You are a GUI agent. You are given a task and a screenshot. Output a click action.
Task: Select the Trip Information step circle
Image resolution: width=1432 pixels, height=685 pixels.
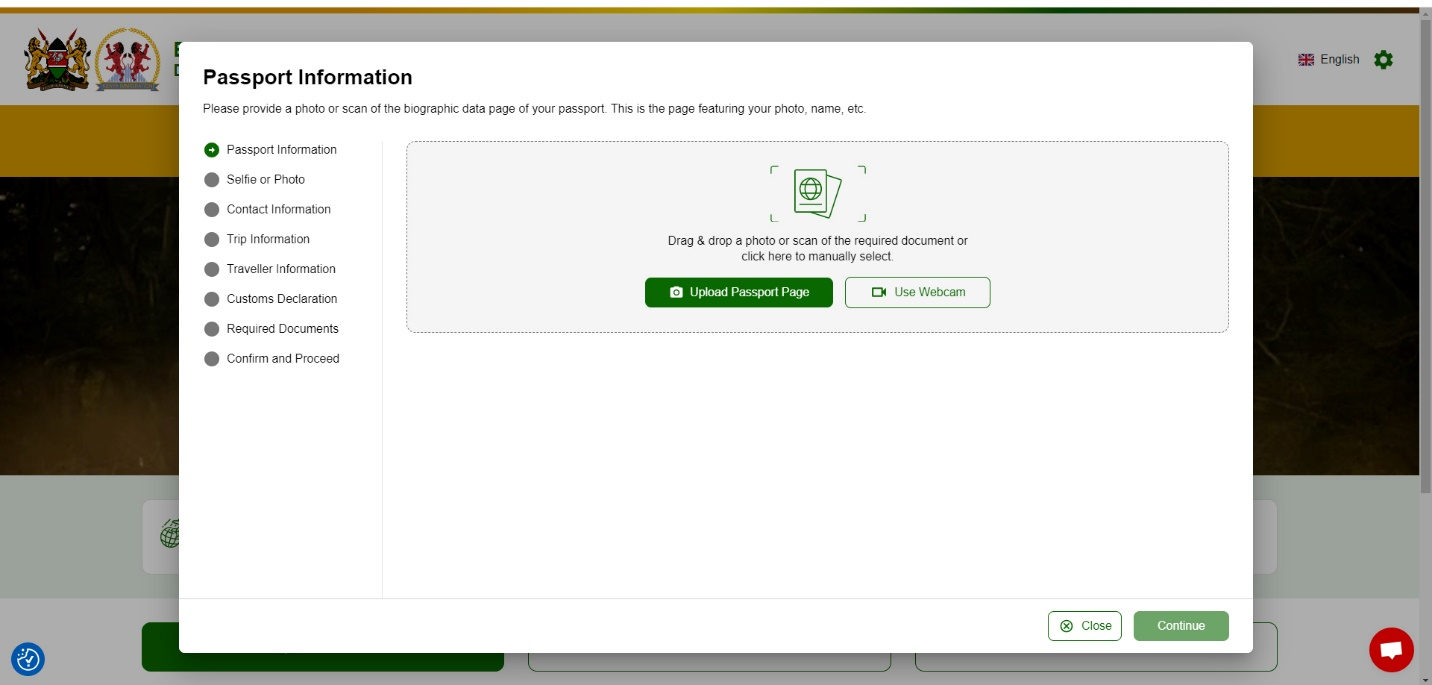[211, 240]
